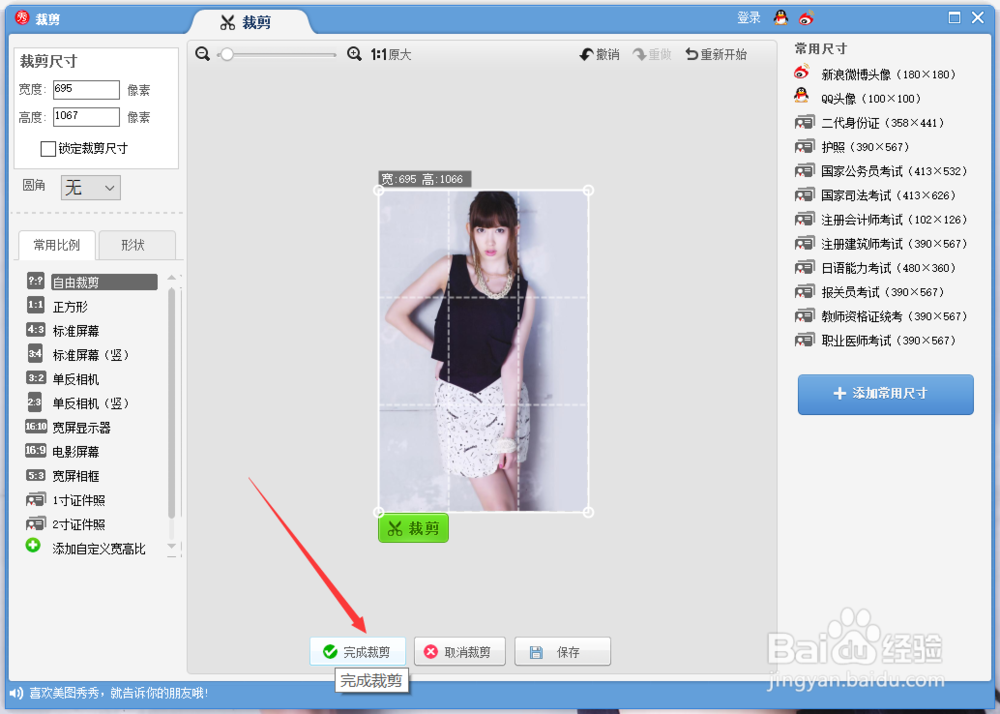The image size is (1000, 714).
Task: Choose 日语能力考试 (480×360) size
Action: tap(875, 268)
